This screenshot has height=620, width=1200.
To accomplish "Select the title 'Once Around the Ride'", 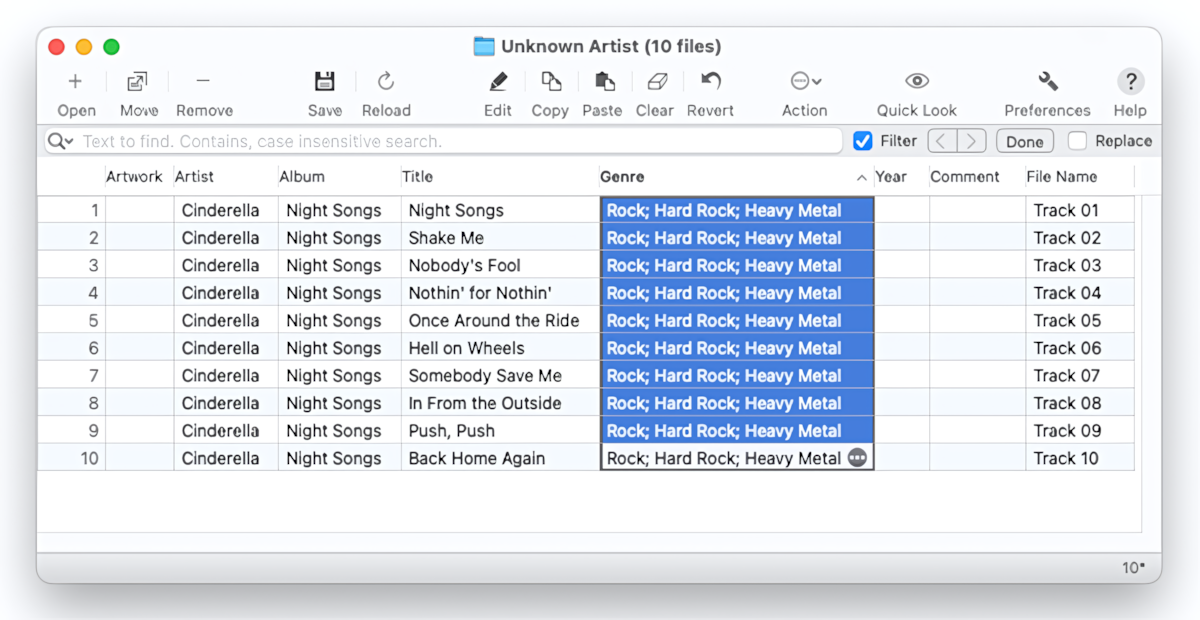I will tap(500, 320).
